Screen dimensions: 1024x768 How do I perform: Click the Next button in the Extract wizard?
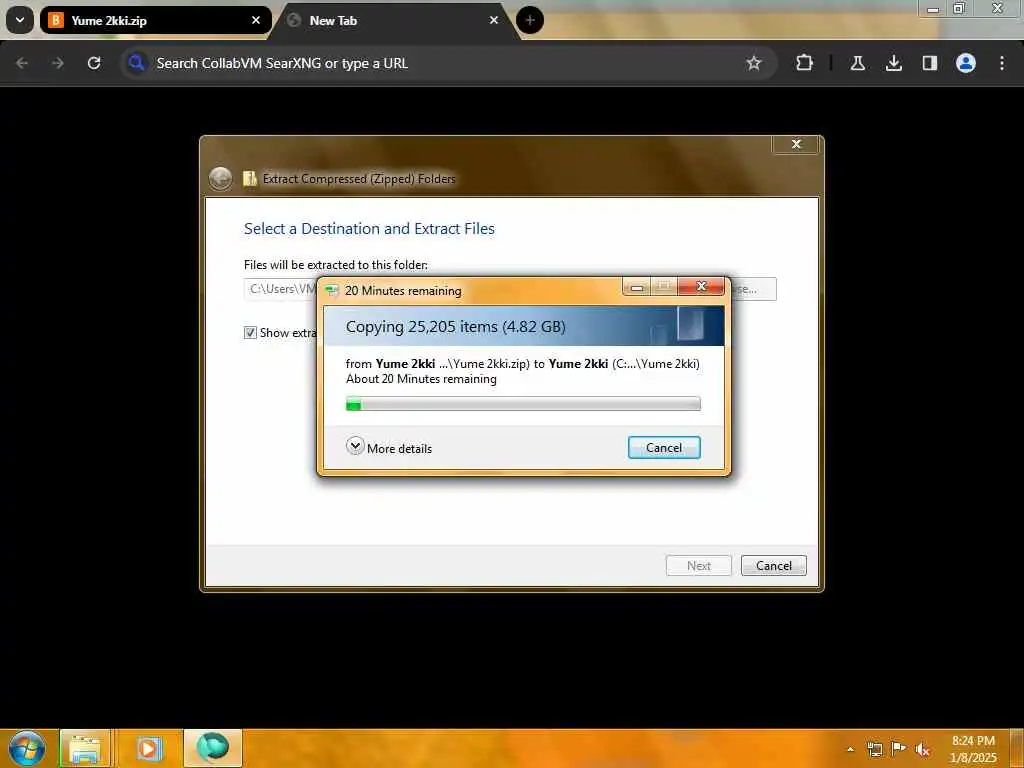click(x=698, y=566)
